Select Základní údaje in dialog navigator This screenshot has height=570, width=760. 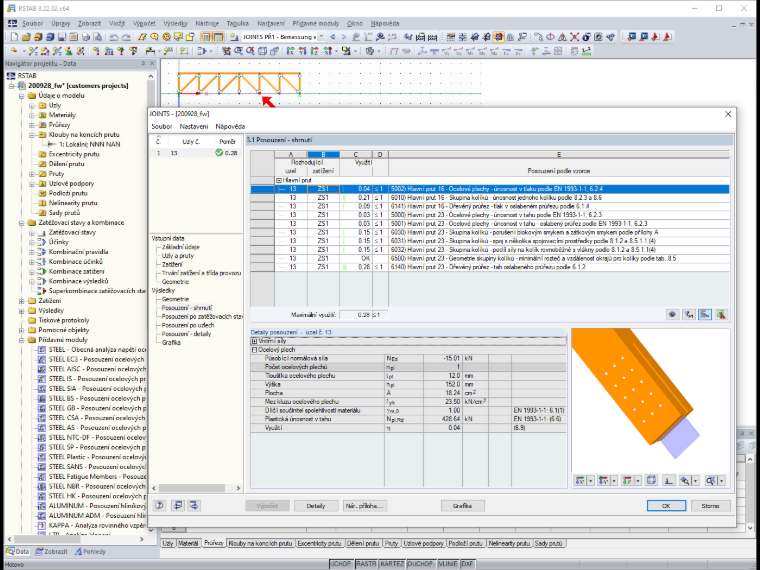click(180, 247)
